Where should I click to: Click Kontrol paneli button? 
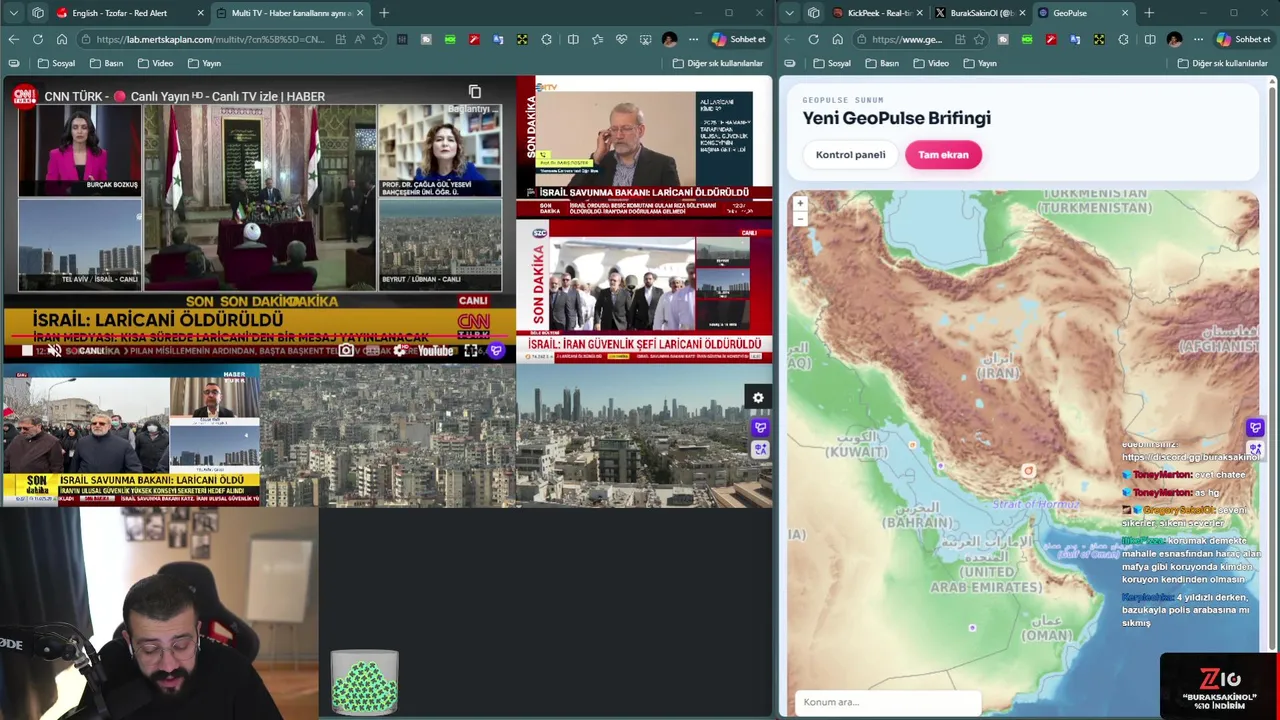tap(850, 155)
